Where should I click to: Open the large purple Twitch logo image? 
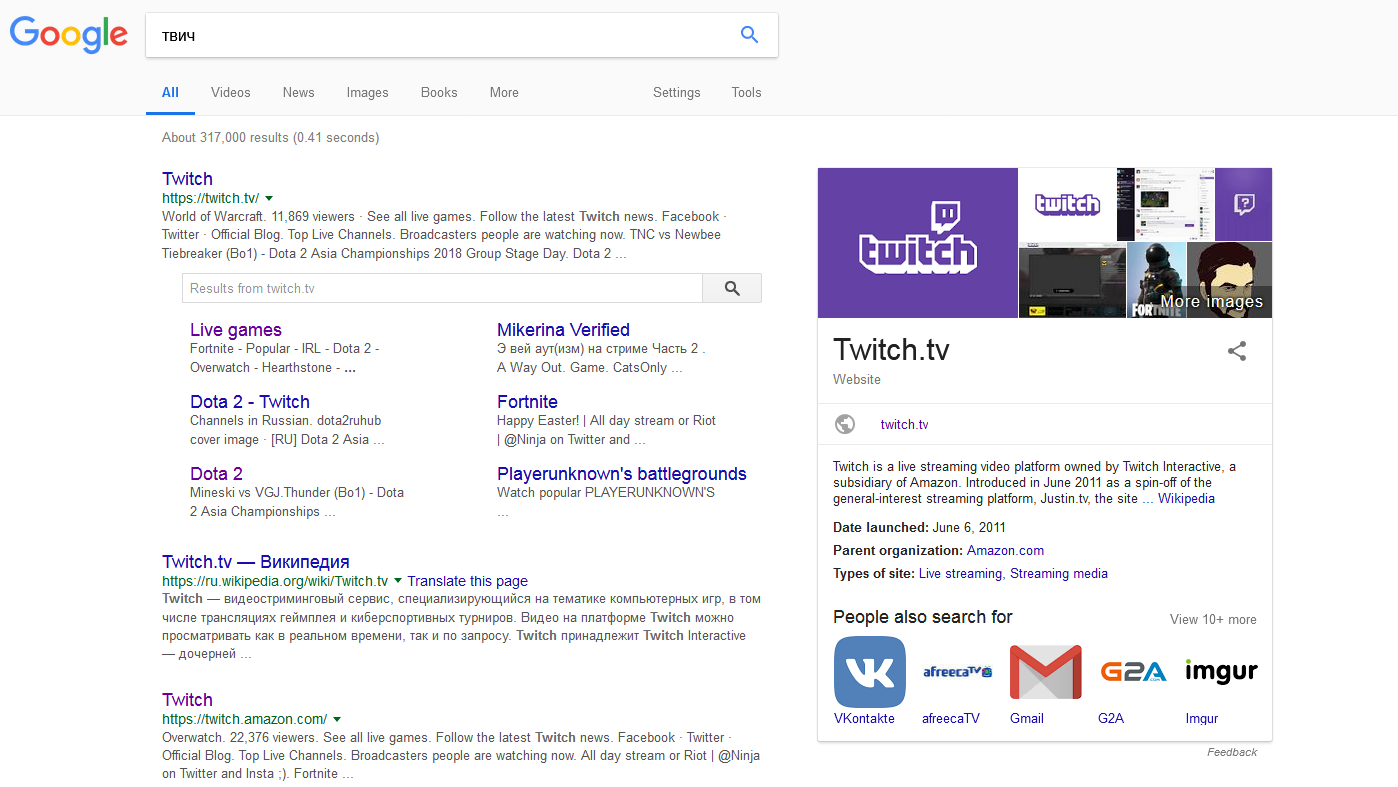tap(917, 243)
